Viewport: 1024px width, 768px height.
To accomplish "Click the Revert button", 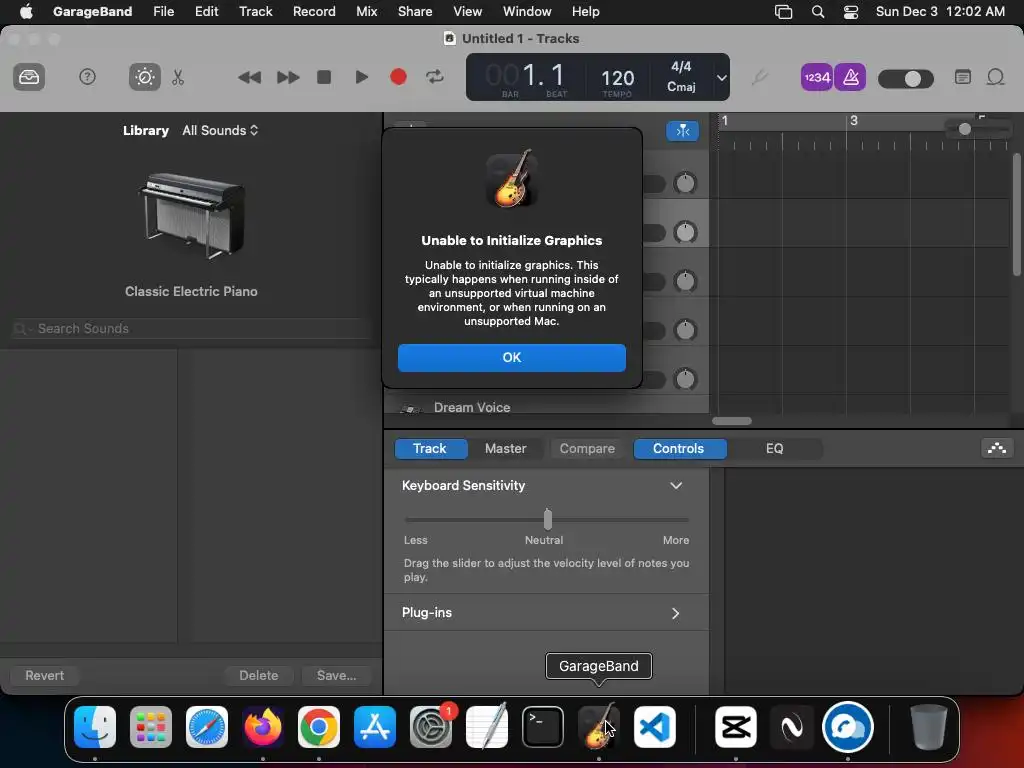I will [x=44, y=675].
